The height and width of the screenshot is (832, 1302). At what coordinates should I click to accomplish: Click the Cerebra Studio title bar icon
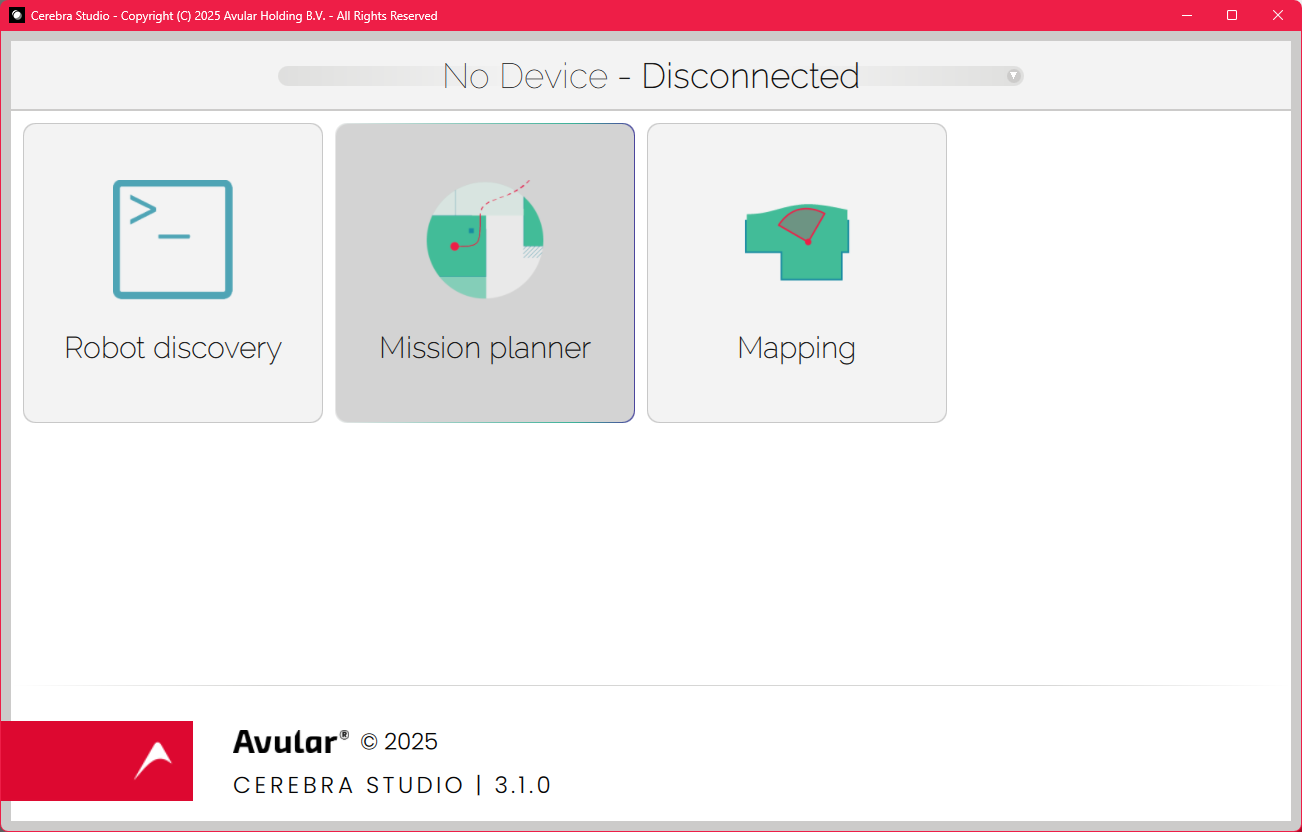tap(17, 15)
